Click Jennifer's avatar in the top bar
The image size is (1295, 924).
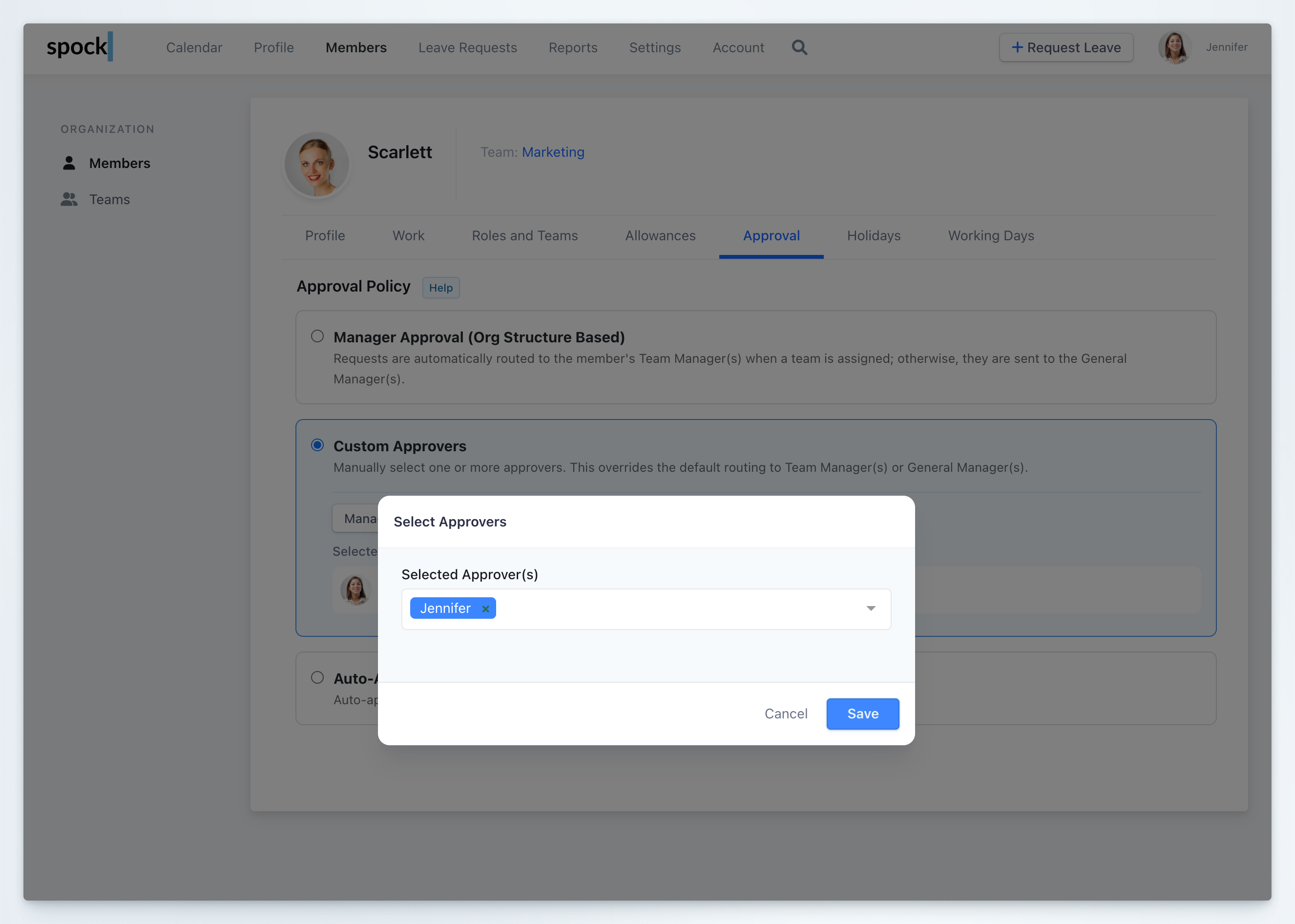(1175, 47)
